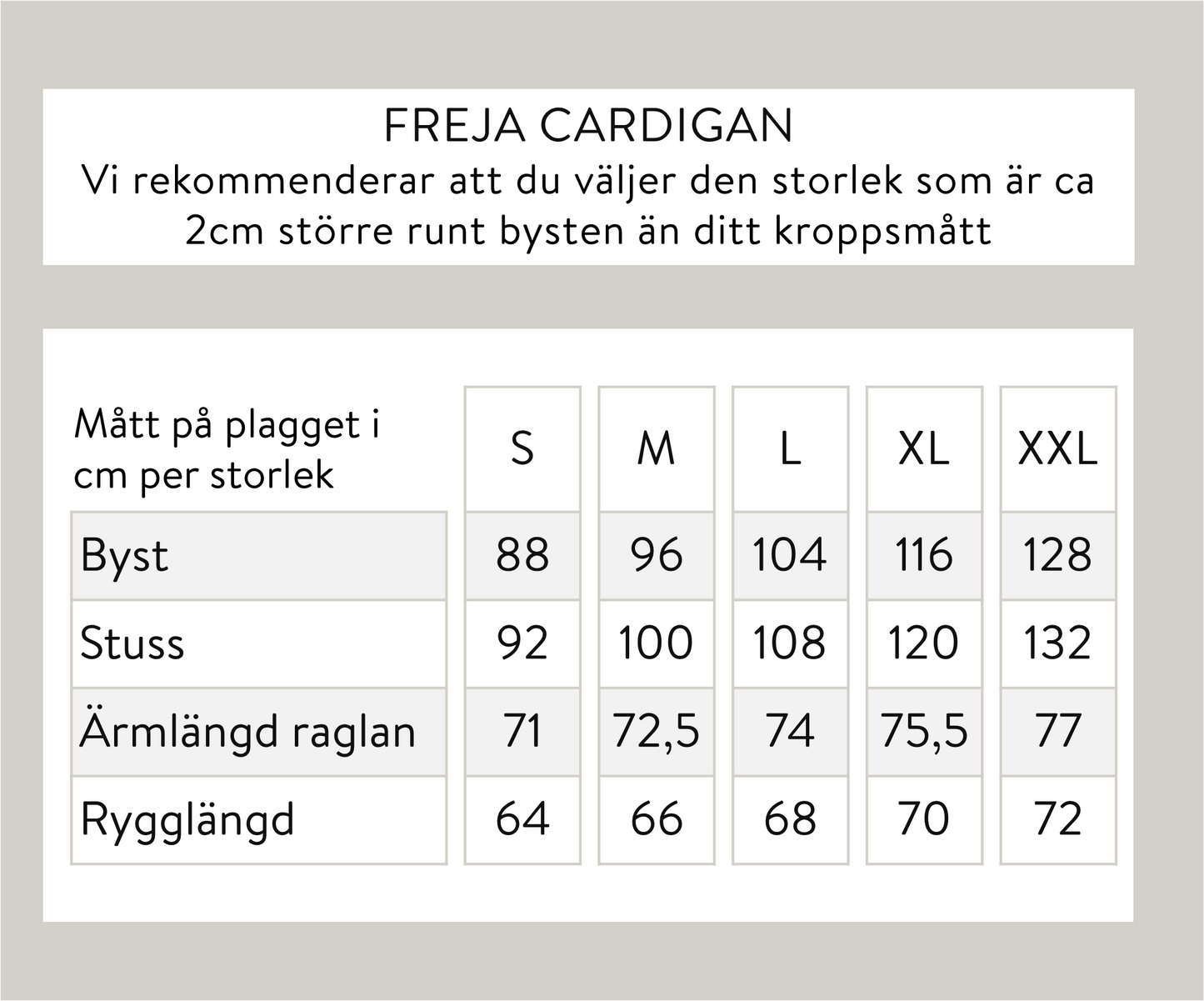Click the size recommendation text under title
The image size is (1204, 1001).
click(588, 206)
